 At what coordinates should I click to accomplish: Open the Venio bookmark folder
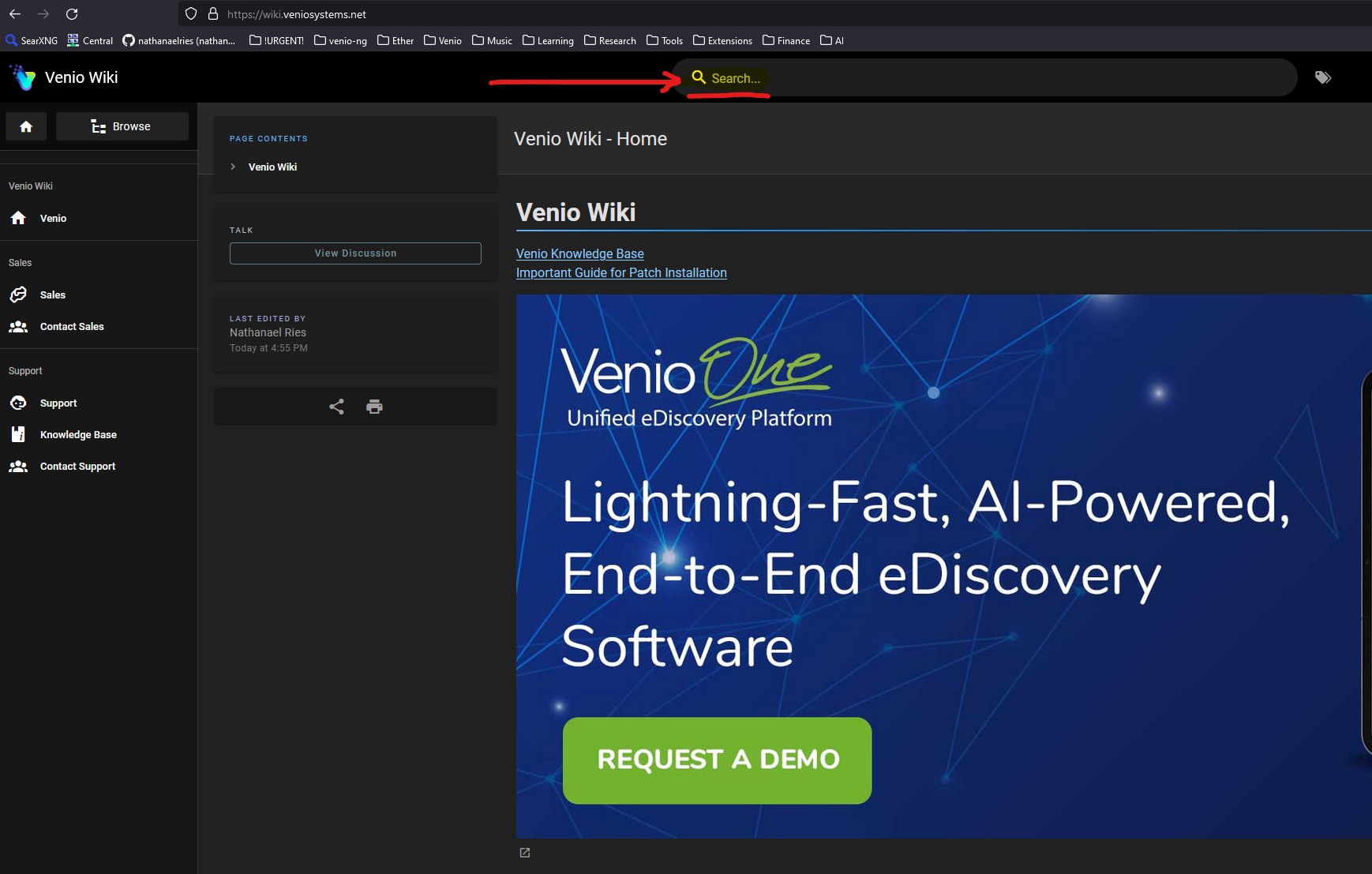[x=443, y=40]
